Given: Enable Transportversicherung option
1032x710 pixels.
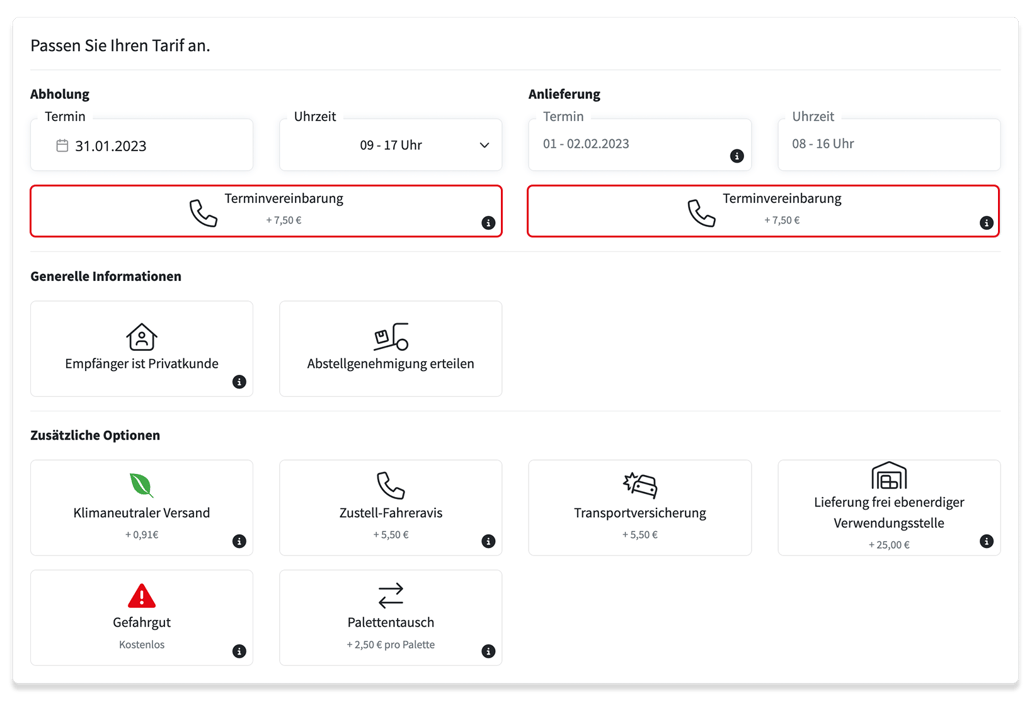Looking at the screenshot, I should (x=640, y=507).
